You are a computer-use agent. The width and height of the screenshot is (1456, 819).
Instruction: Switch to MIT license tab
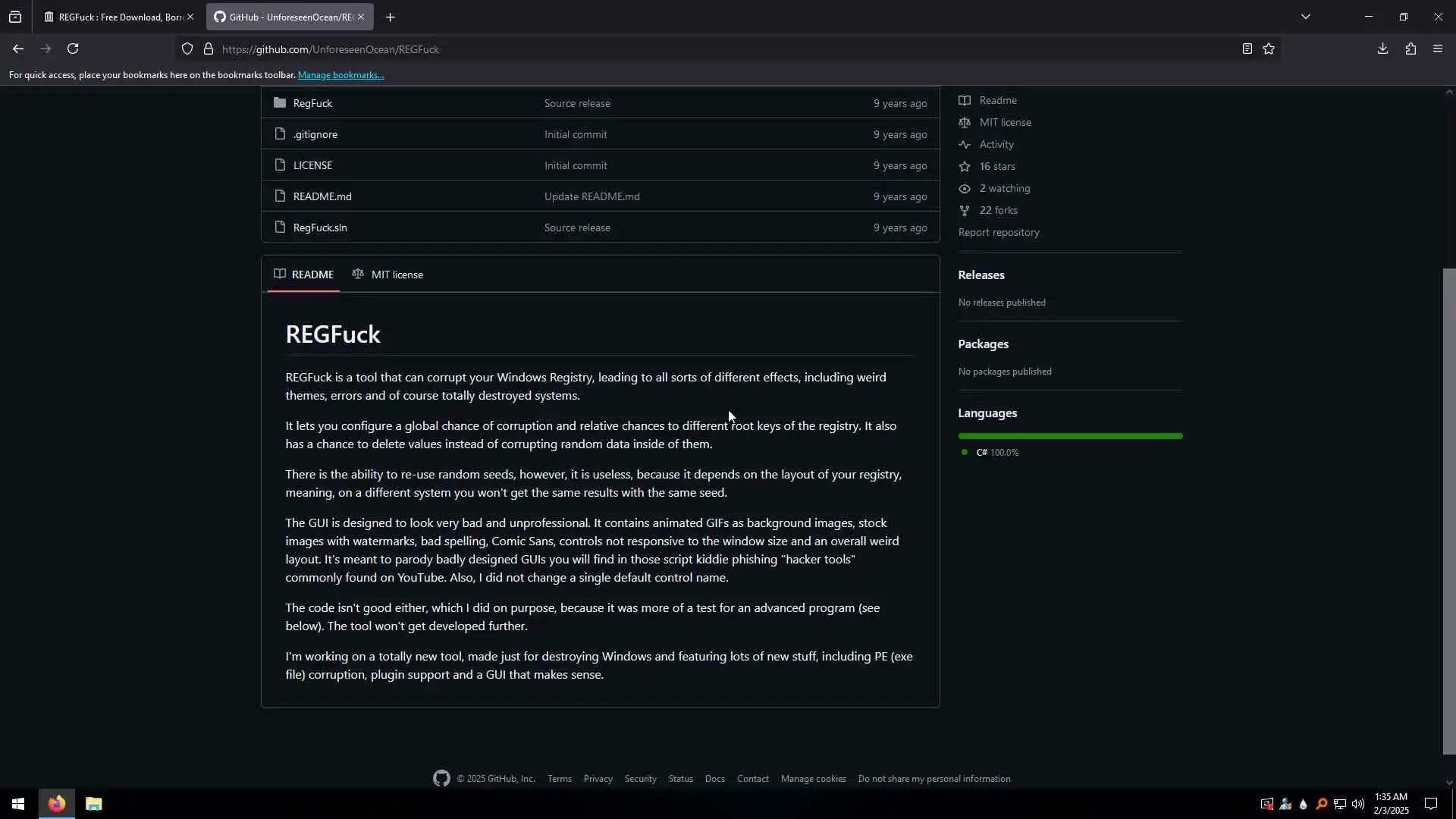click(x=388, y=275)
